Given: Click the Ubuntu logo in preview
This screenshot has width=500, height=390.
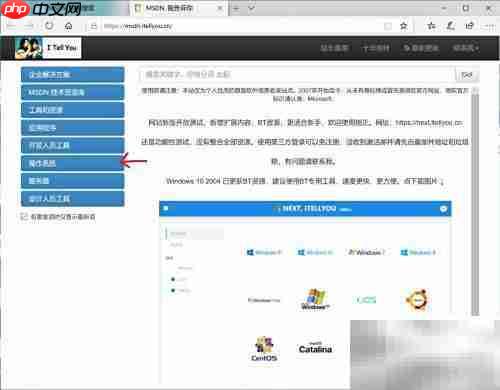Looking at the screenshot, I should (x=417, y=300).
